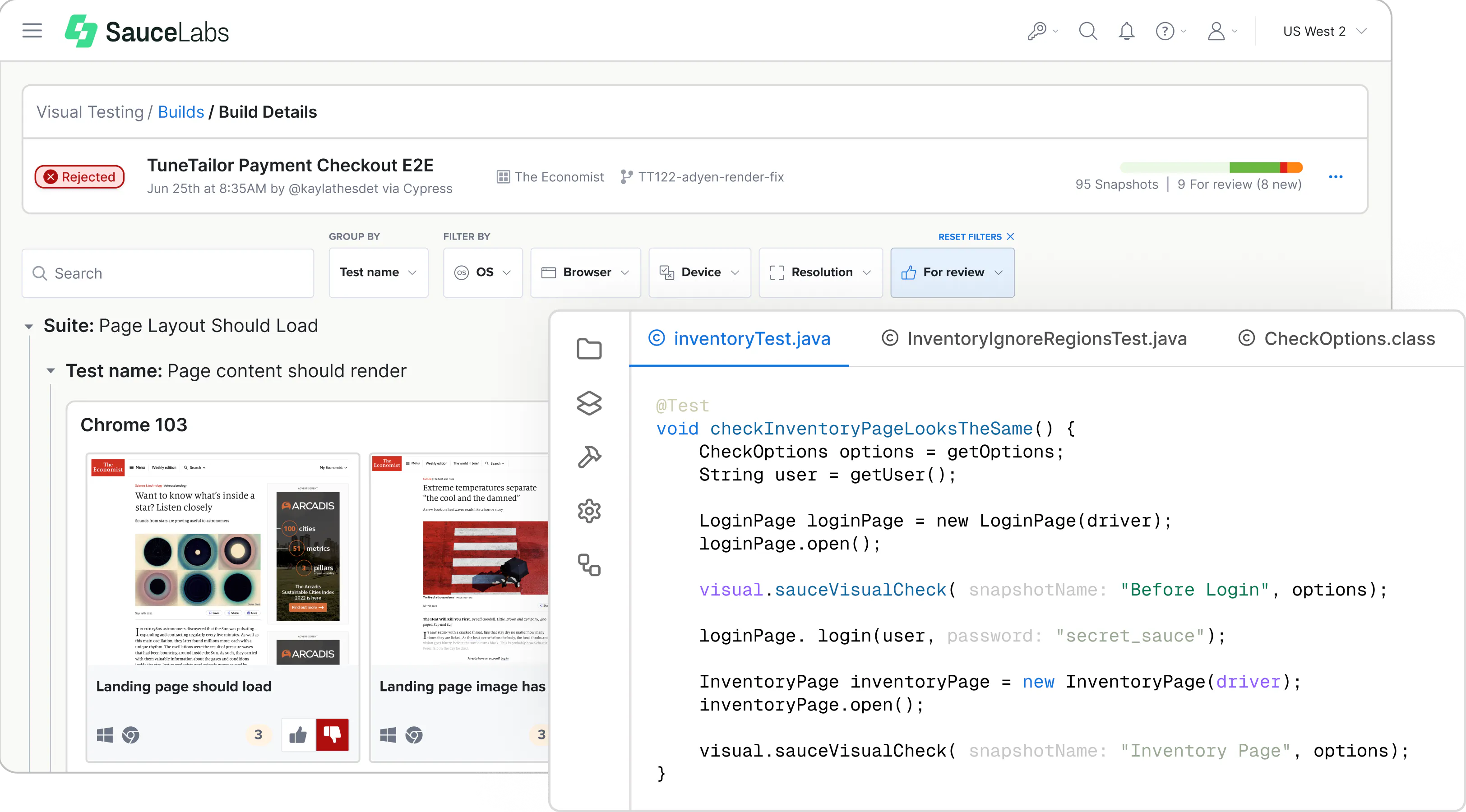Click the "Inventory Page" string in code
The image size is (1466, 812).
coord(1205,751)
